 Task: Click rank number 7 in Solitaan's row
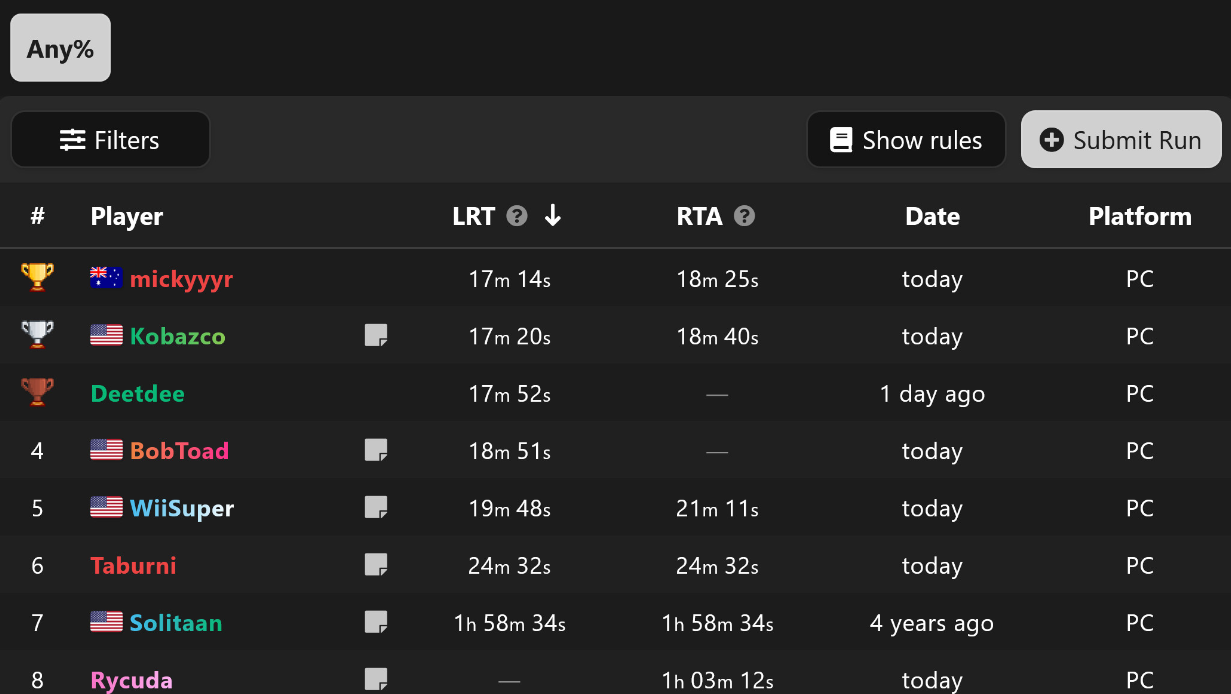pyautogui.click(x=37, y=623)
